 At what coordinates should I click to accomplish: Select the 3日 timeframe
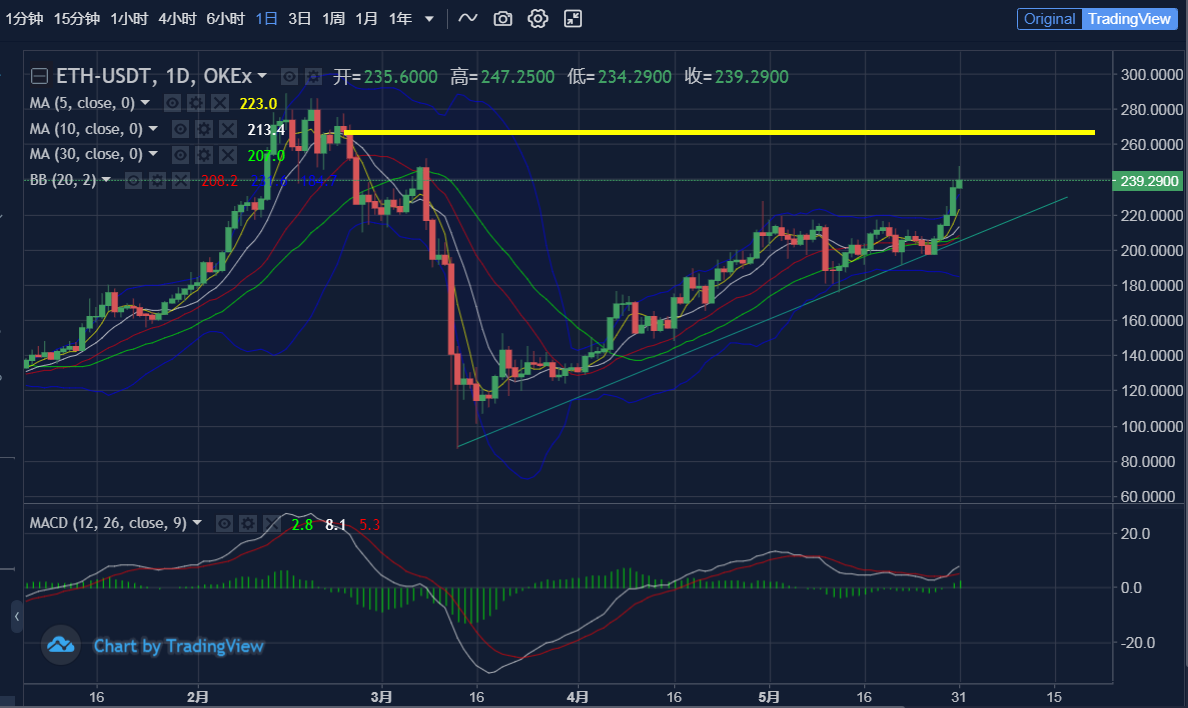[300, 18]
